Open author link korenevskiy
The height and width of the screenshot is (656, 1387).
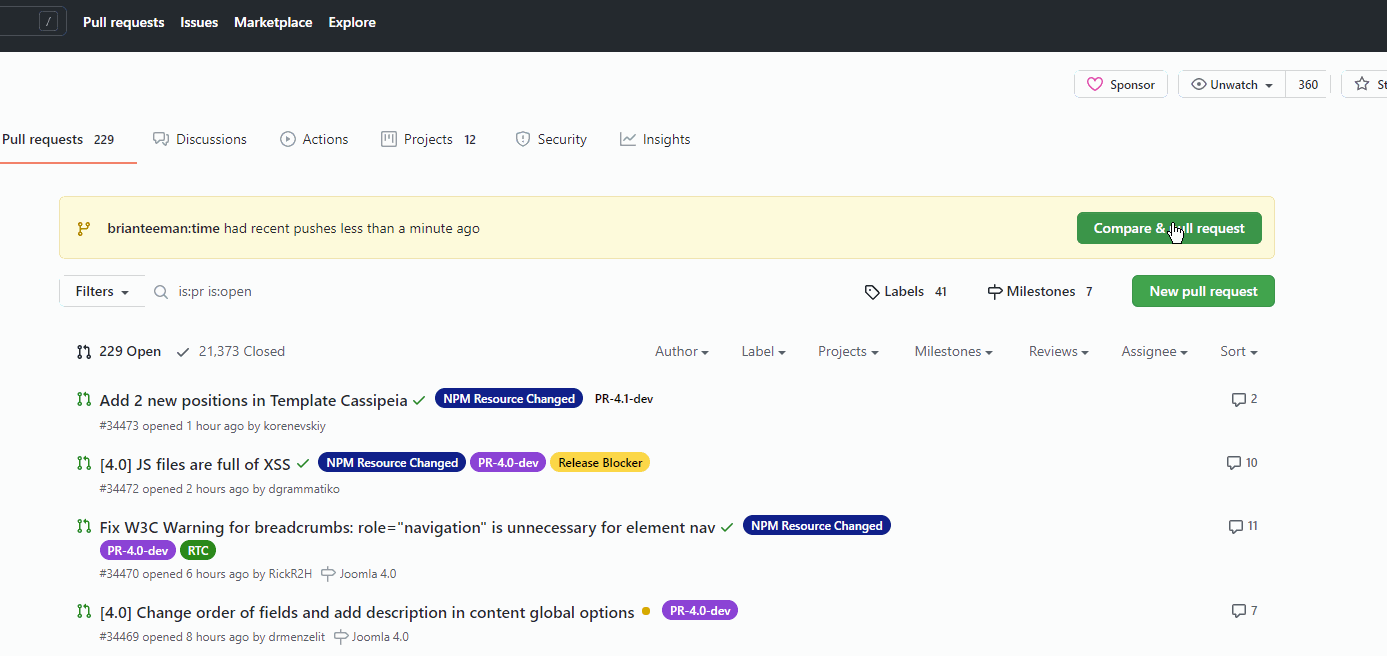(x=295, y=426)
